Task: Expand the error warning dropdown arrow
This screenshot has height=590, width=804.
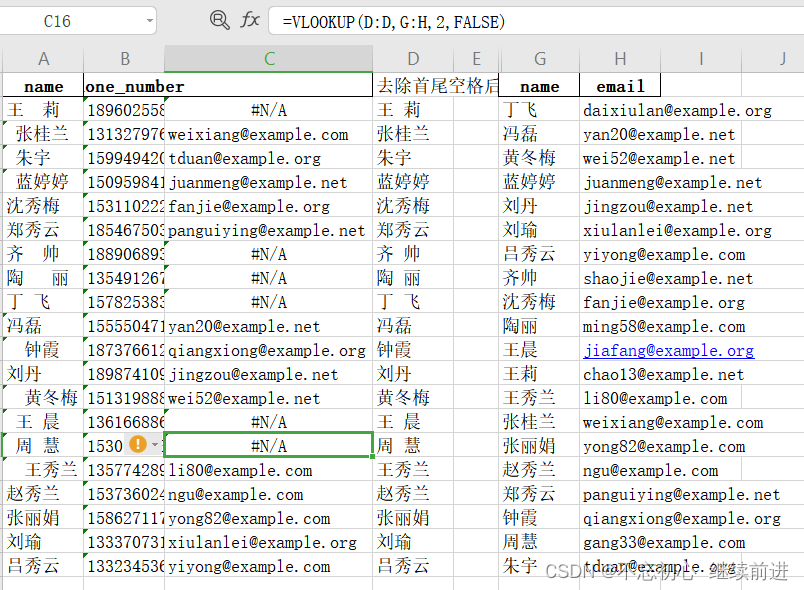Action: click(x=155, y=444)
